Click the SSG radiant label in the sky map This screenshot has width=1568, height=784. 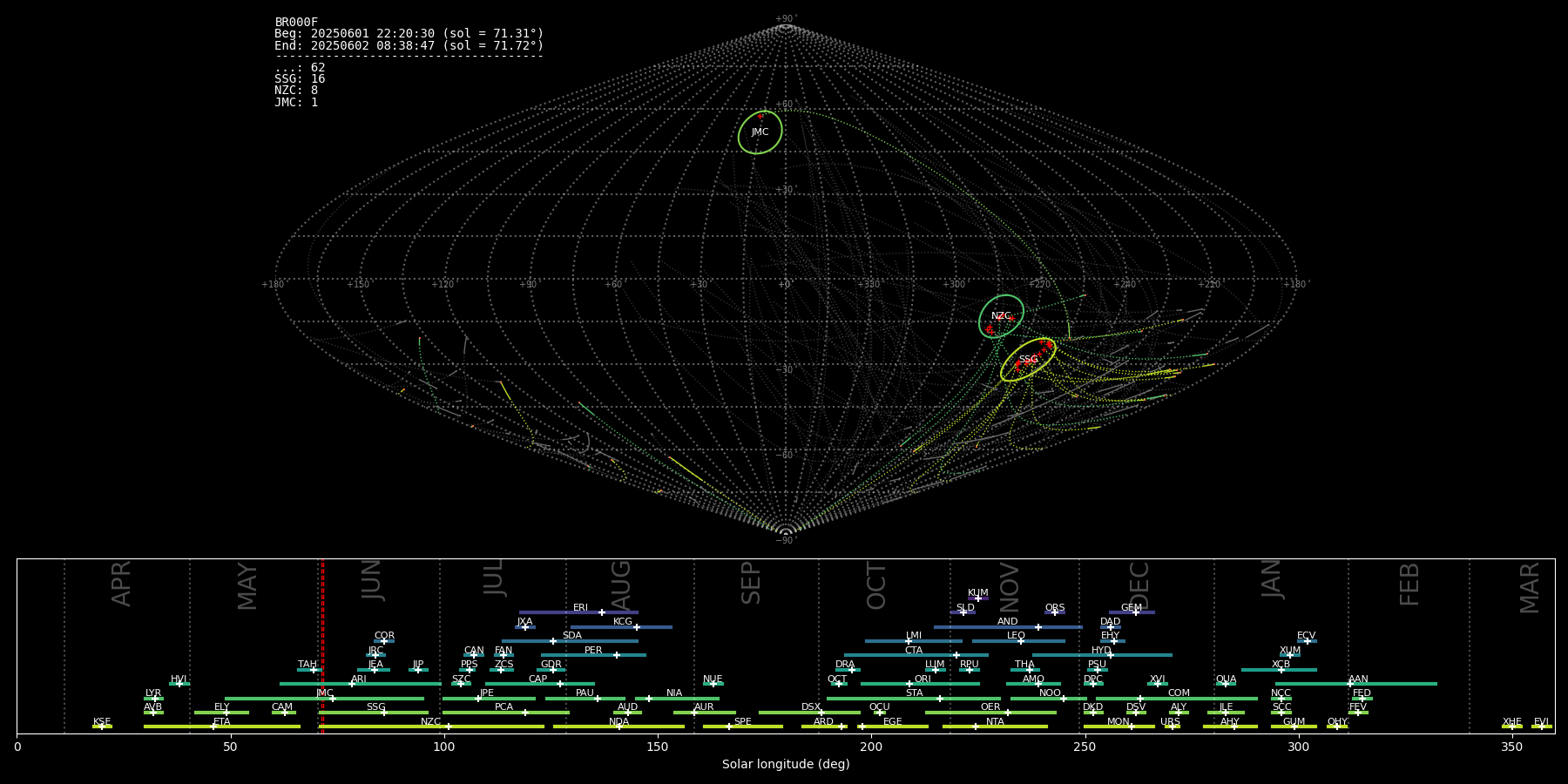point(1028,360)
